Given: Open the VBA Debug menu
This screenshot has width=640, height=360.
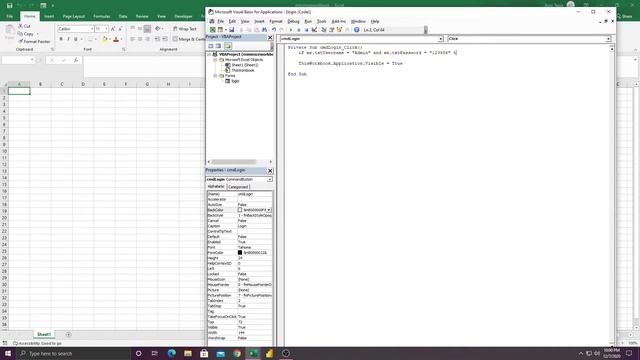Looking at the screenshot, I should point(293,21).
